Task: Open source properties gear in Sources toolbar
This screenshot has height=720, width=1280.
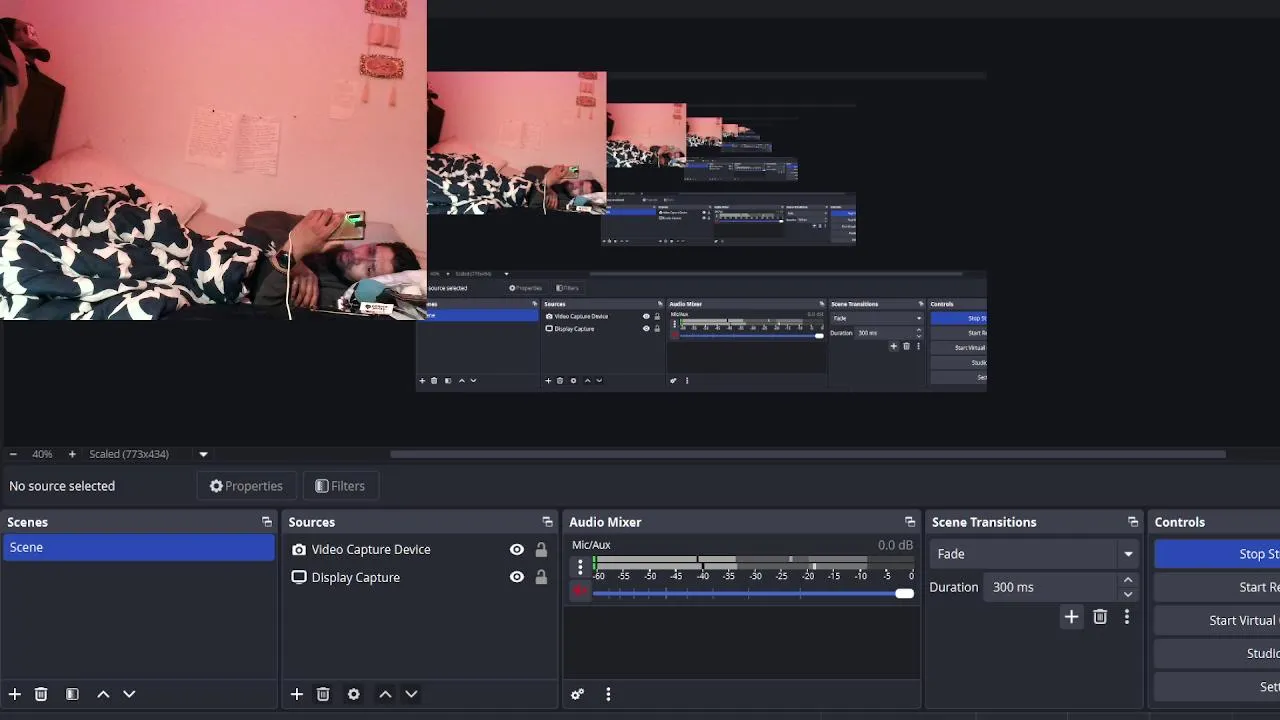Action: coord(353,694)
